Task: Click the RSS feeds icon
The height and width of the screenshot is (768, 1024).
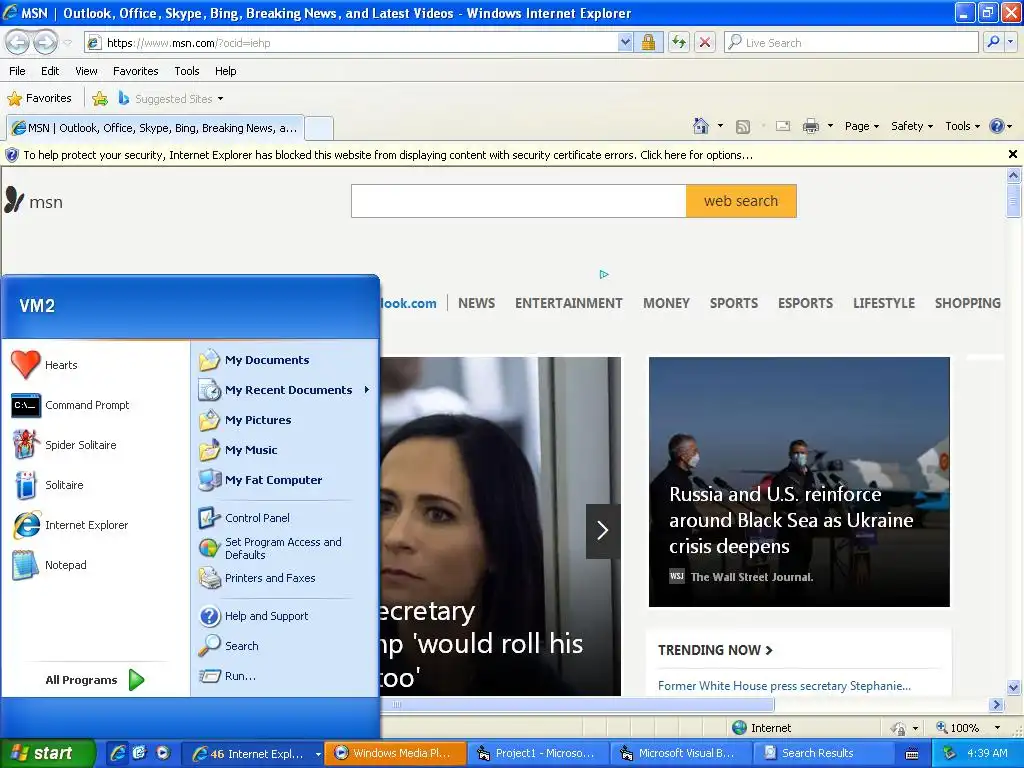Action: 743,127
